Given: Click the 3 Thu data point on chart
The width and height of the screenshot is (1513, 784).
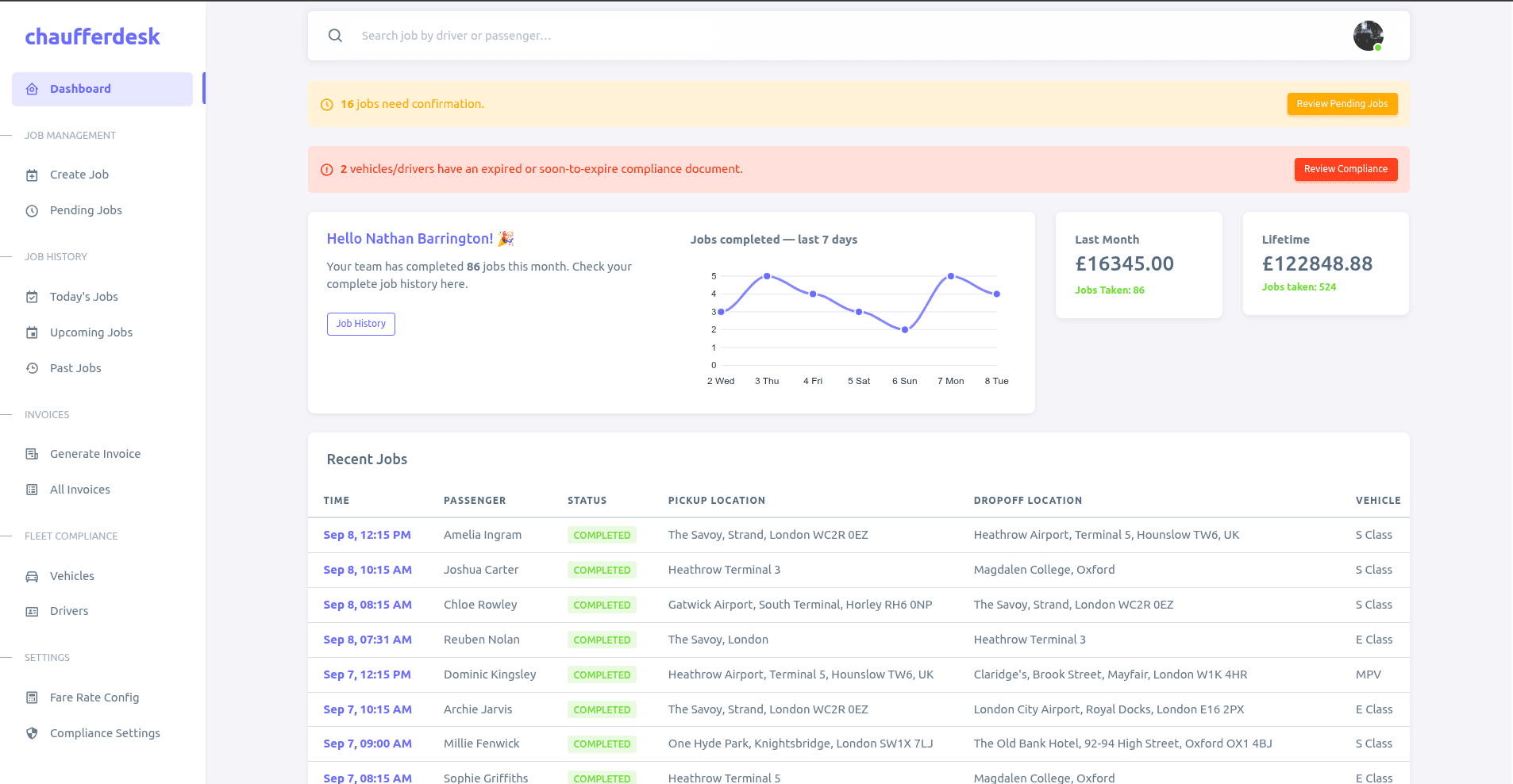Looking at the screenshot, I should pos(767,276).
